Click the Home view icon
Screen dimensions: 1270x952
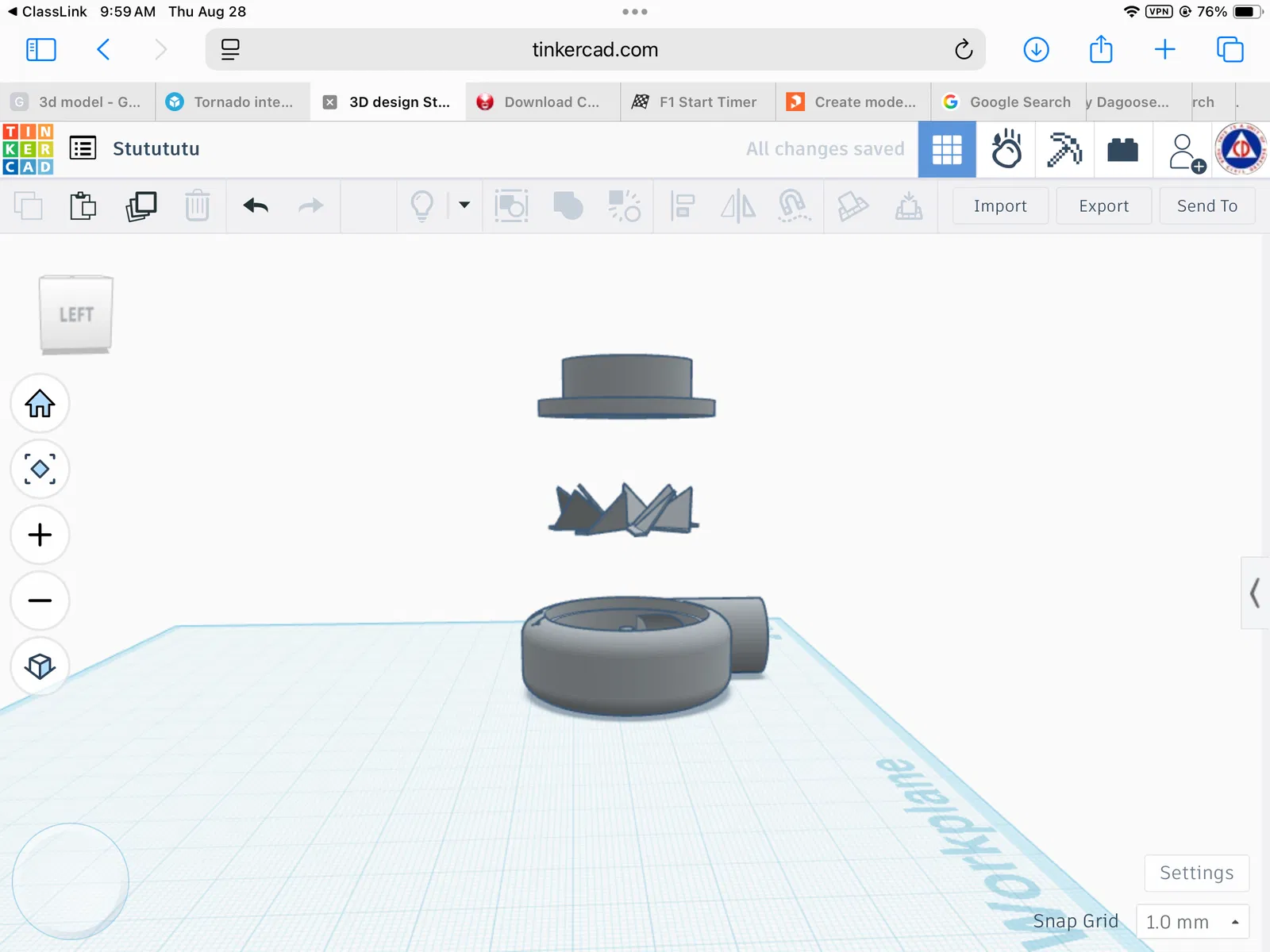click(x=40, y=404)
